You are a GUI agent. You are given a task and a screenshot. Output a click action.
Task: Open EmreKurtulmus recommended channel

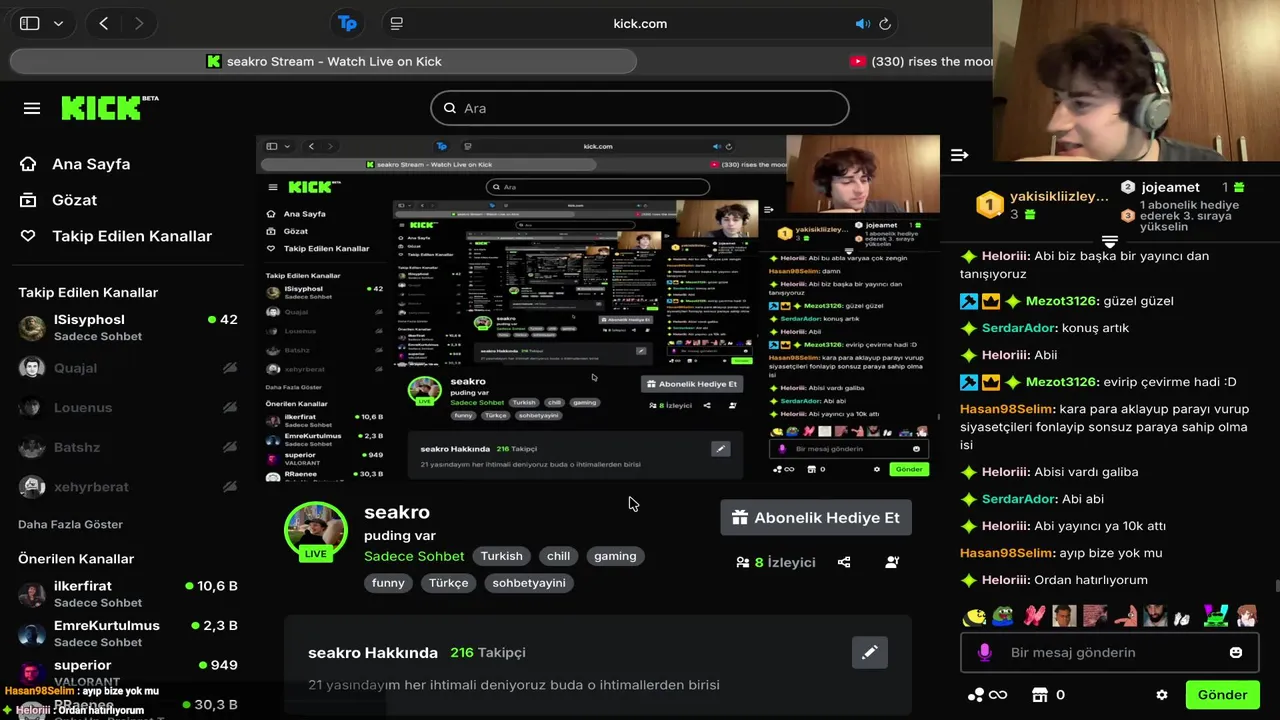(x=128, y=633)
